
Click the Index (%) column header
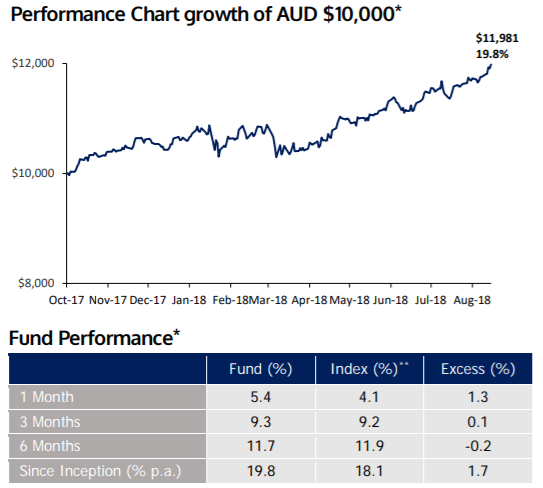[x=370, y=369]
